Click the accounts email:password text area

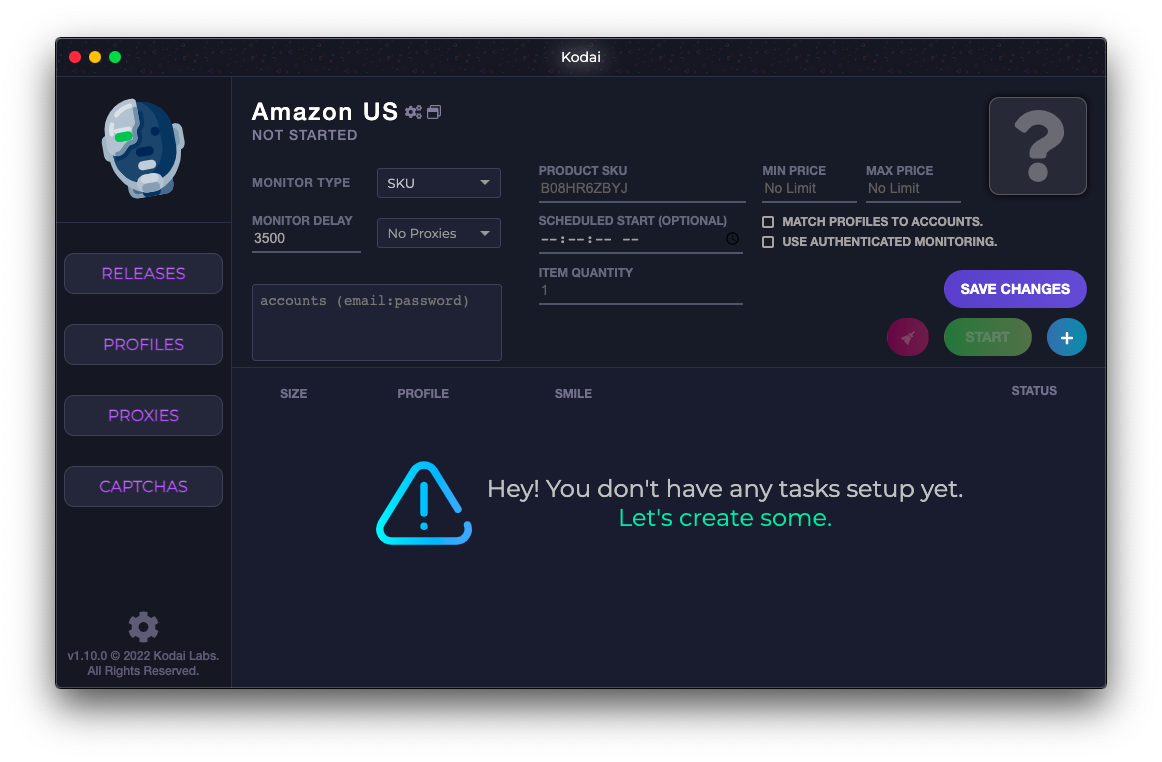(376, 322)
